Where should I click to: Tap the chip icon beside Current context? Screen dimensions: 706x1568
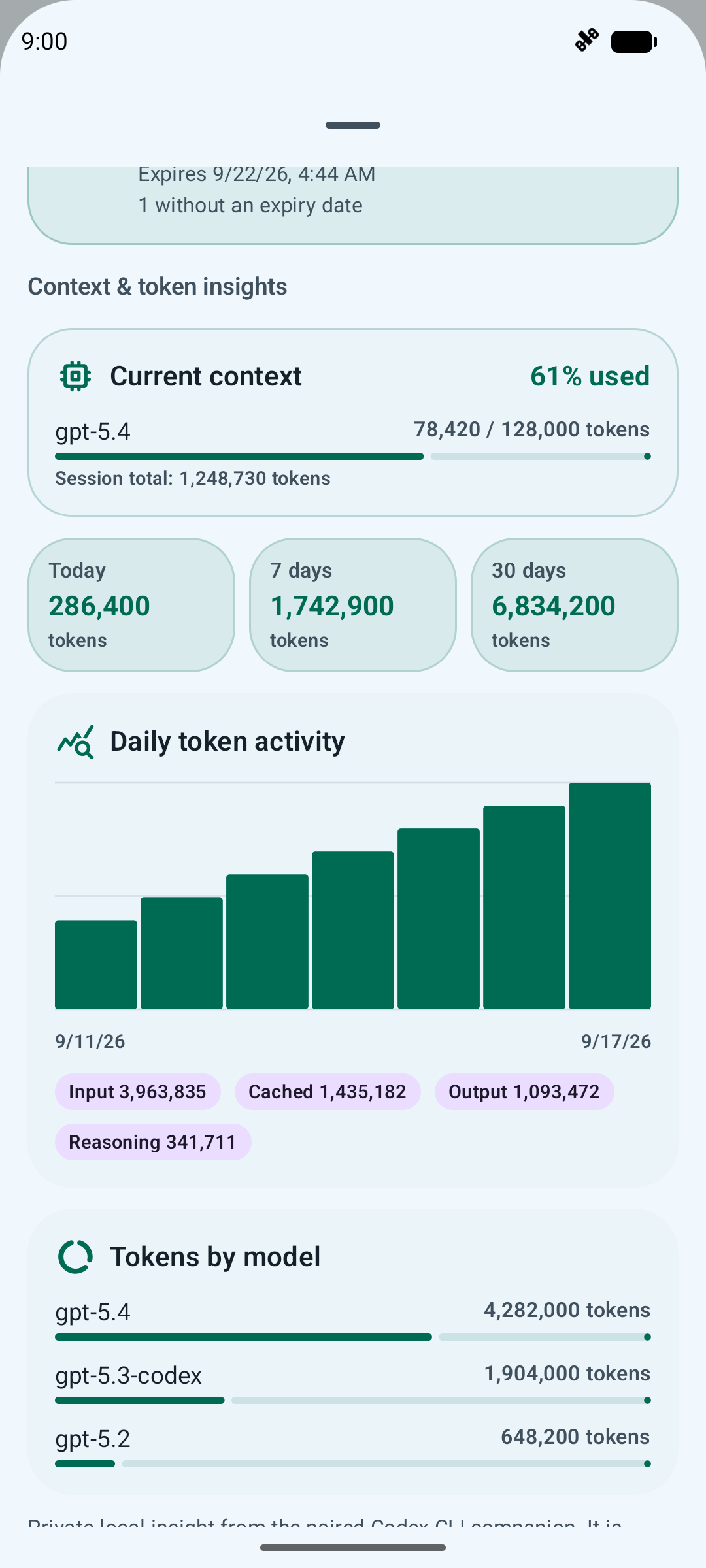pos(75,376)
